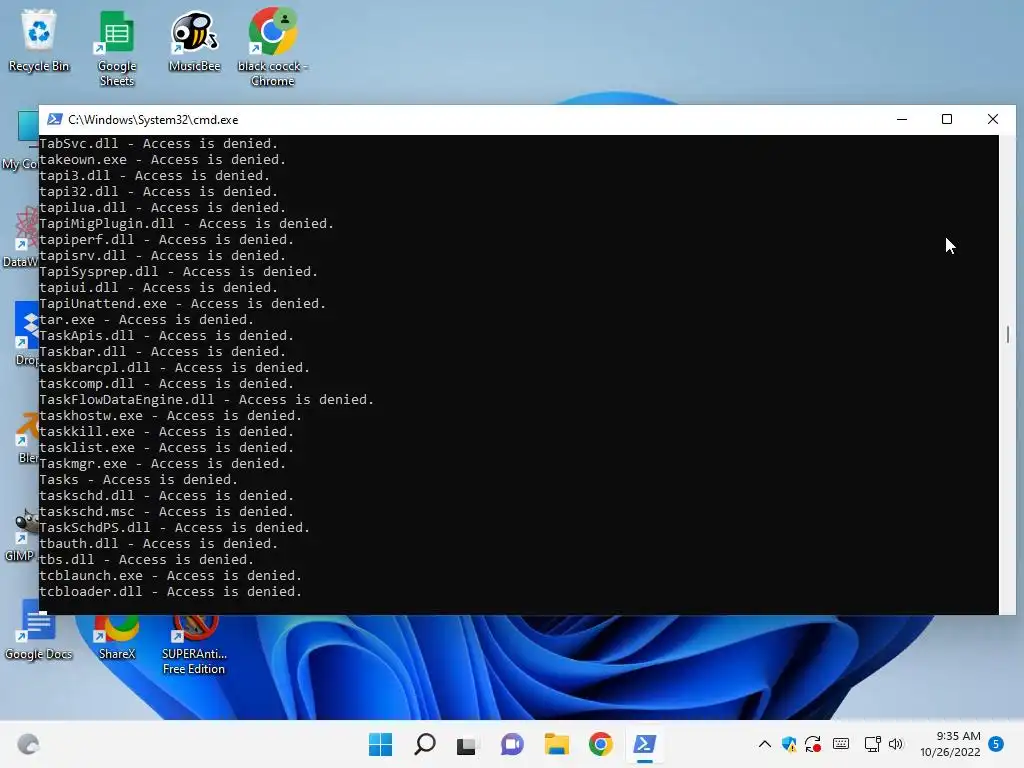Click the cmd.exe window title text
Screen dimensions: 1024x768
pyautogui.click(x=153, y=120)
